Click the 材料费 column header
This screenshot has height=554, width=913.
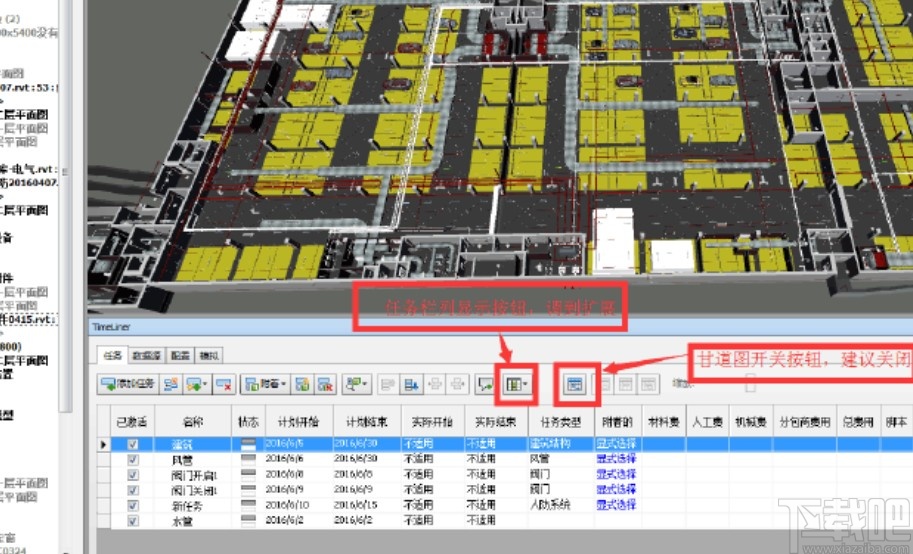pos(664,421)
